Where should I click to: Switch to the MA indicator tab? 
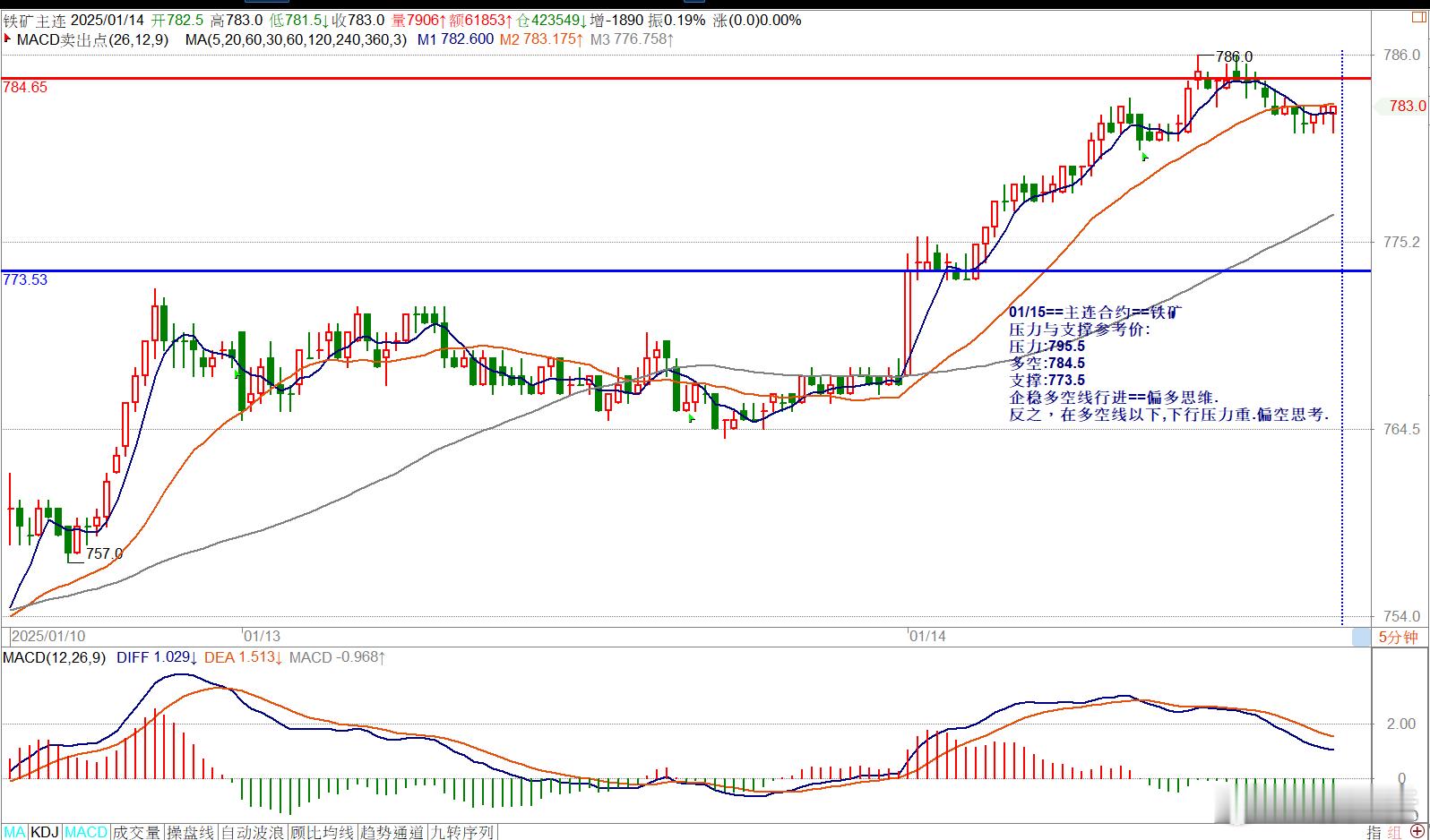(x=14, y=832)
